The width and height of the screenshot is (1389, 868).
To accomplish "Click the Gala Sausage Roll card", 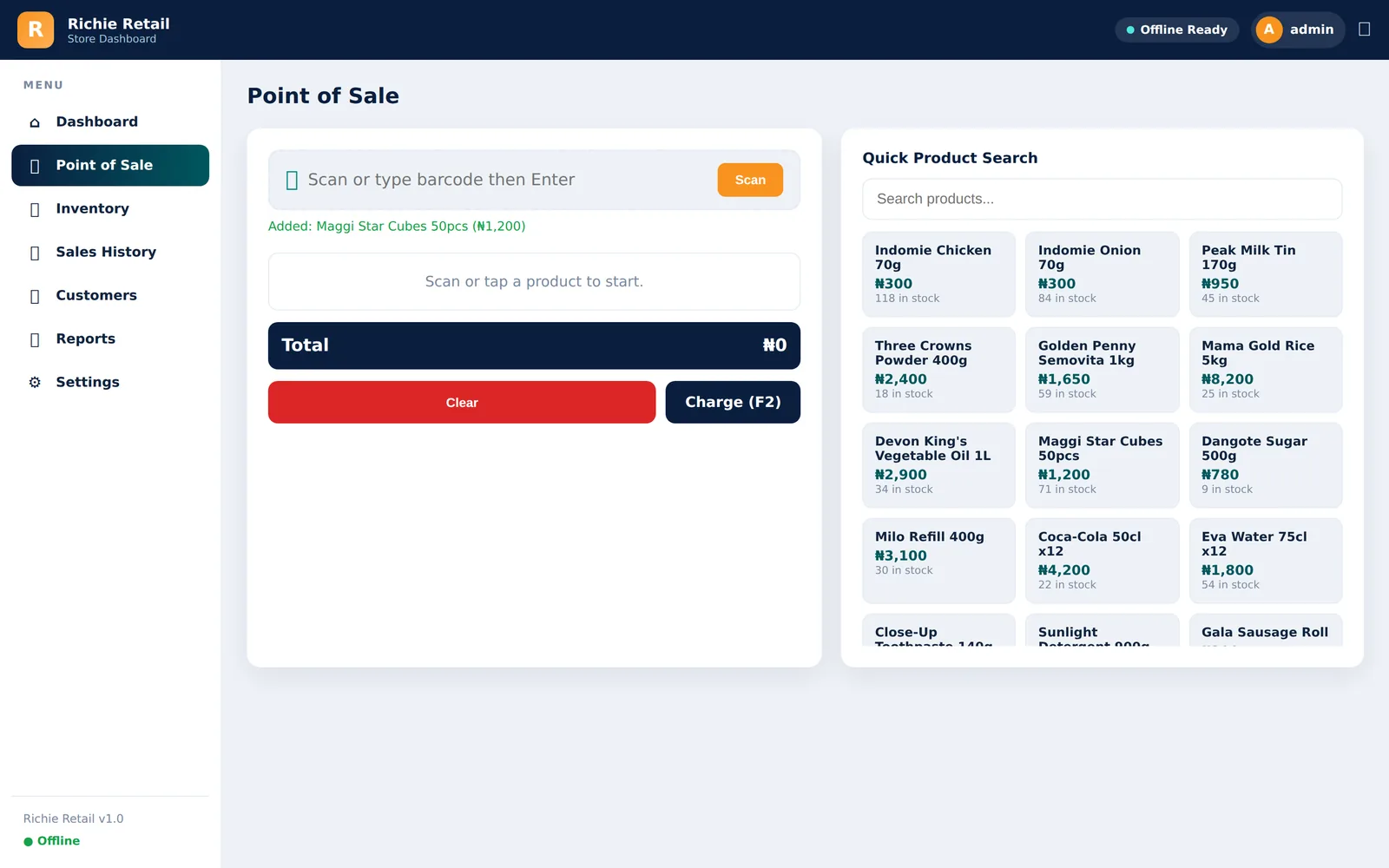I will click(x=1266, y=630).
